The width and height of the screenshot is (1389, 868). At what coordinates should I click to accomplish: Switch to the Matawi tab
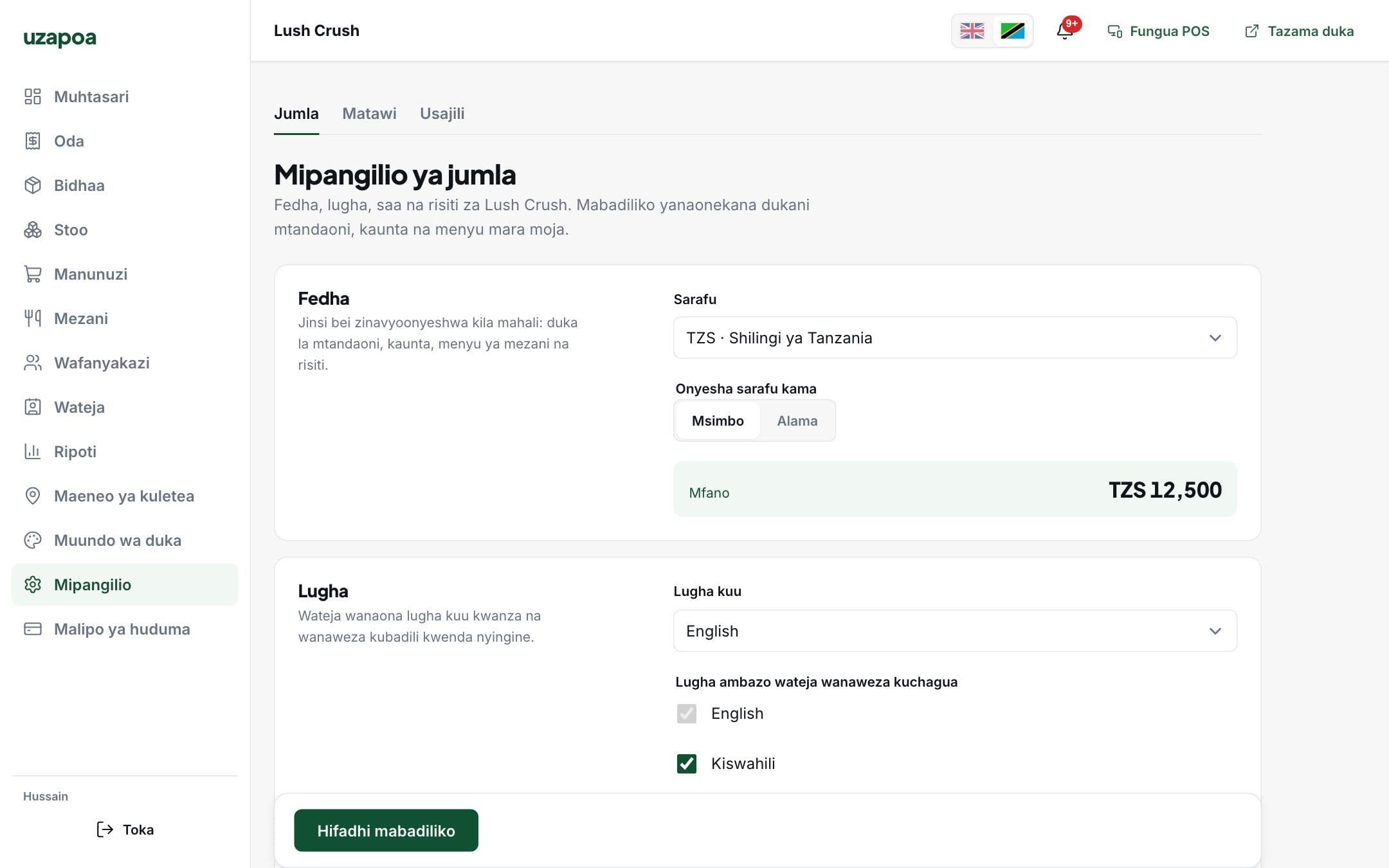[369, 114]
